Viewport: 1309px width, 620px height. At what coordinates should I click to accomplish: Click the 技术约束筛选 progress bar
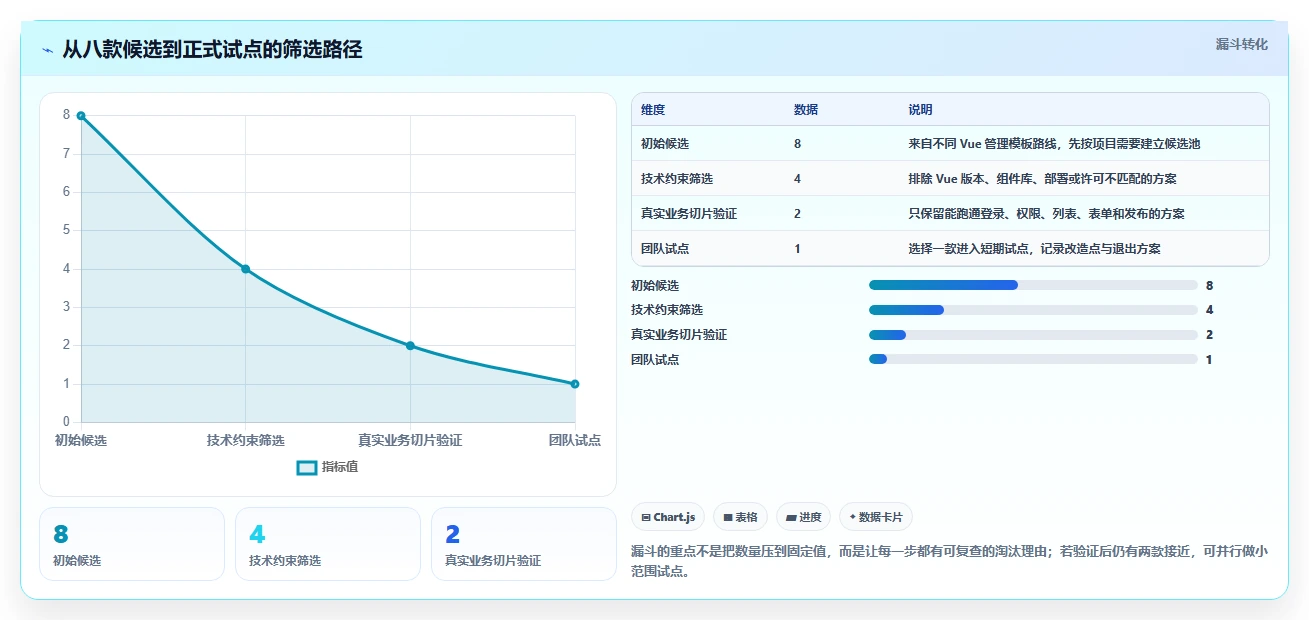(x=1033, y=310)
